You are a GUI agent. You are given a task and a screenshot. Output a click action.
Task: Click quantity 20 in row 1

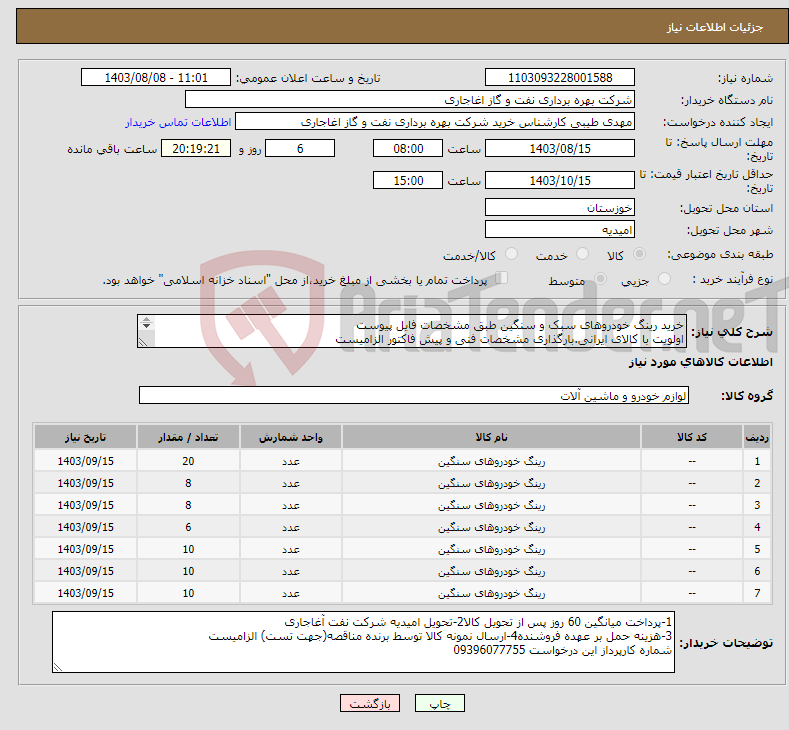coord(188,461)
